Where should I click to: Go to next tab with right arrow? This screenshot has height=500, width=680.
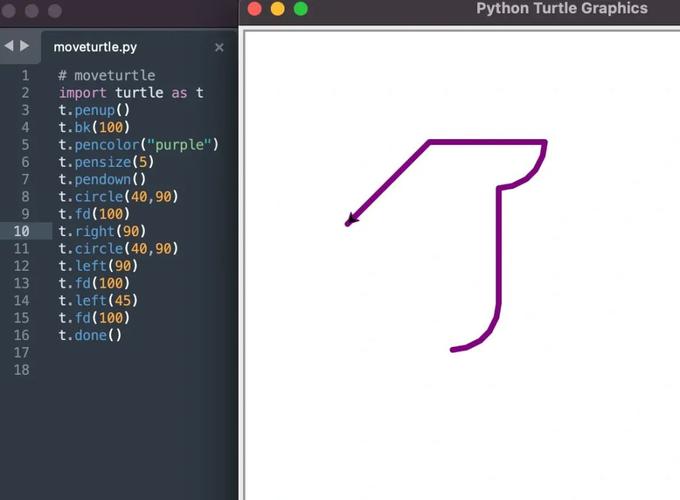25,46
